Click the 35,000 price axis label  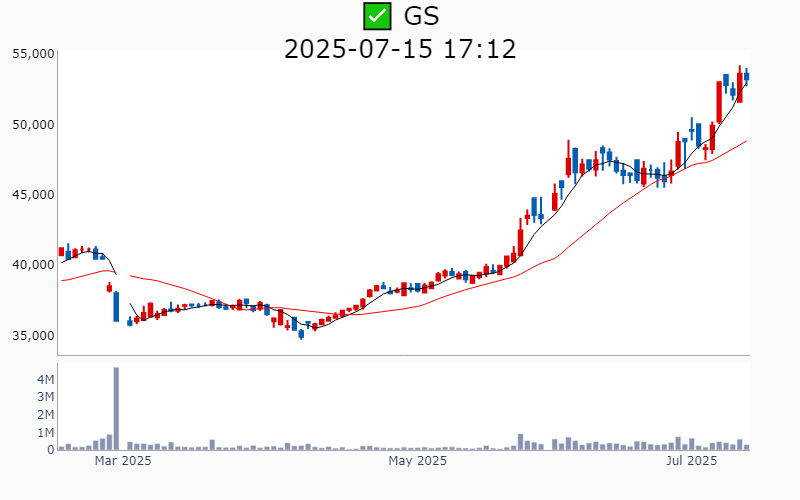click(x=33, y=336)
